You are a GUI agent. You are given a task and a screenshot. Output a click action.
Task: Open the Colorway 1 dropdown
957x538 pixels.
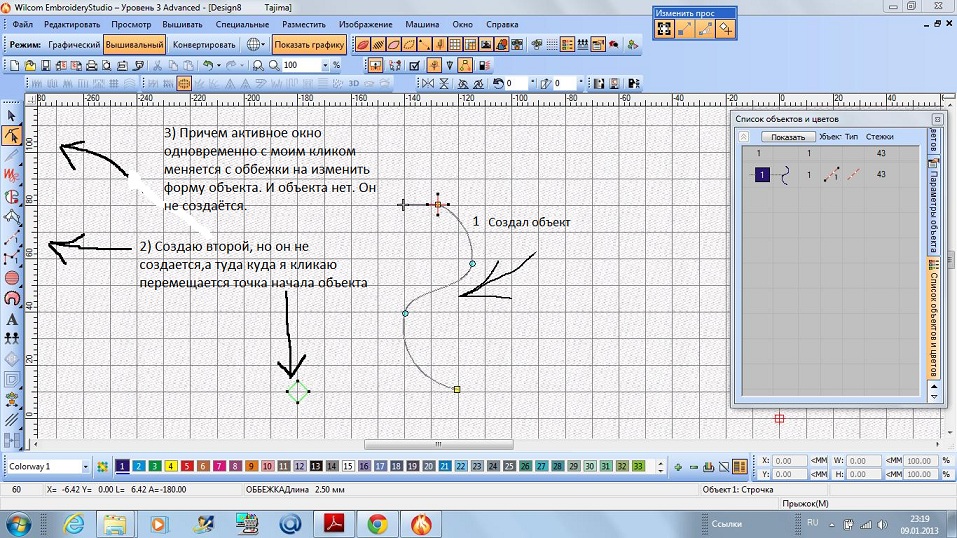pyautogui.click(x=85, y=467)
